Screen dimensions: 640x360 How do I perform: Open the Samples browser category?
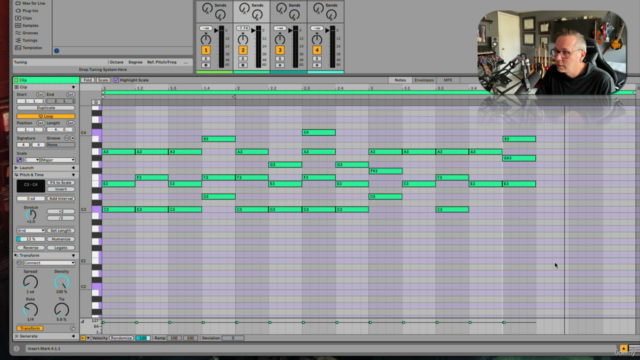point(27,25)
